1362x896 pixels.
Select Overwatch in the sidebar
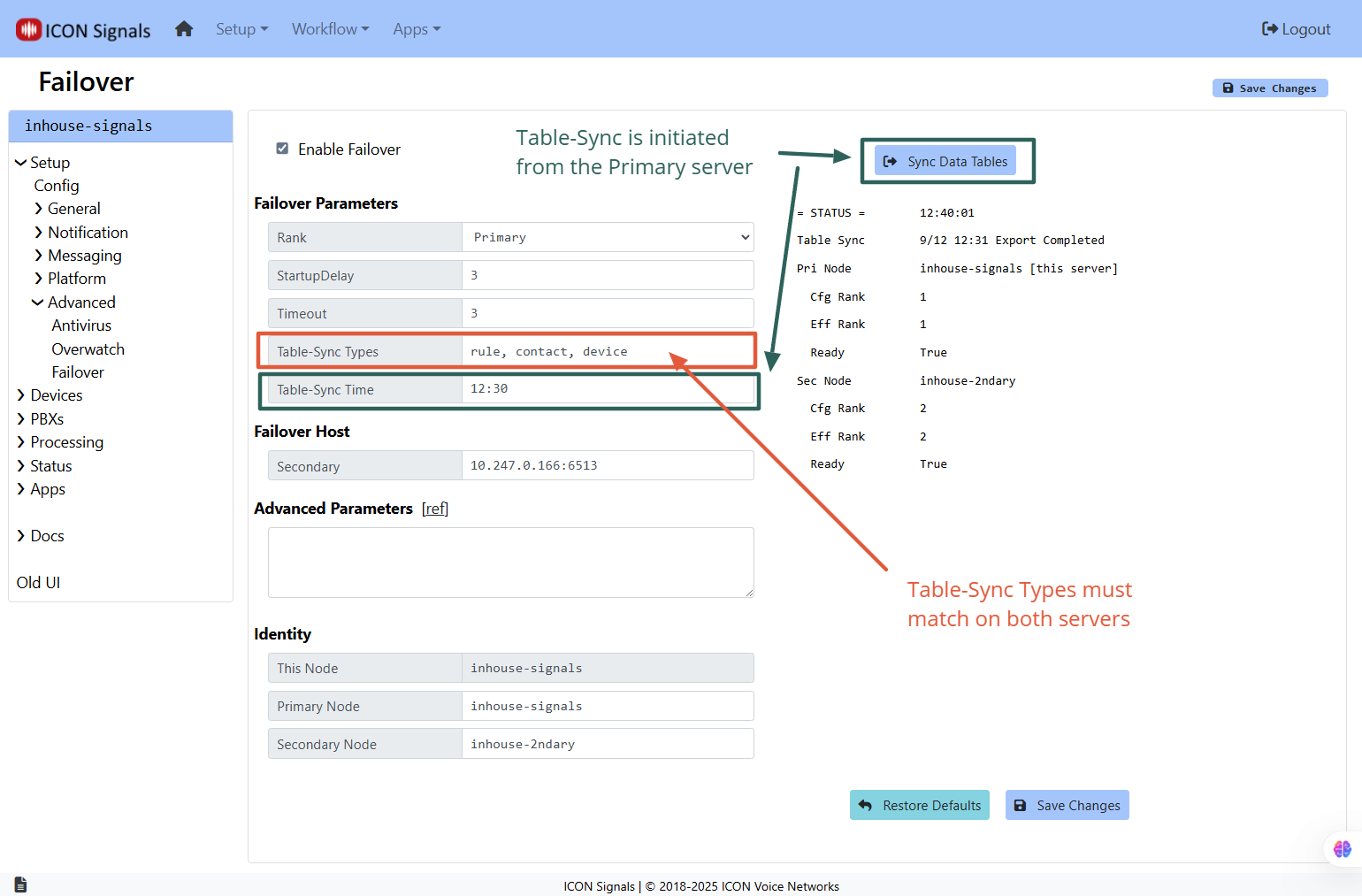pos(88,349)
